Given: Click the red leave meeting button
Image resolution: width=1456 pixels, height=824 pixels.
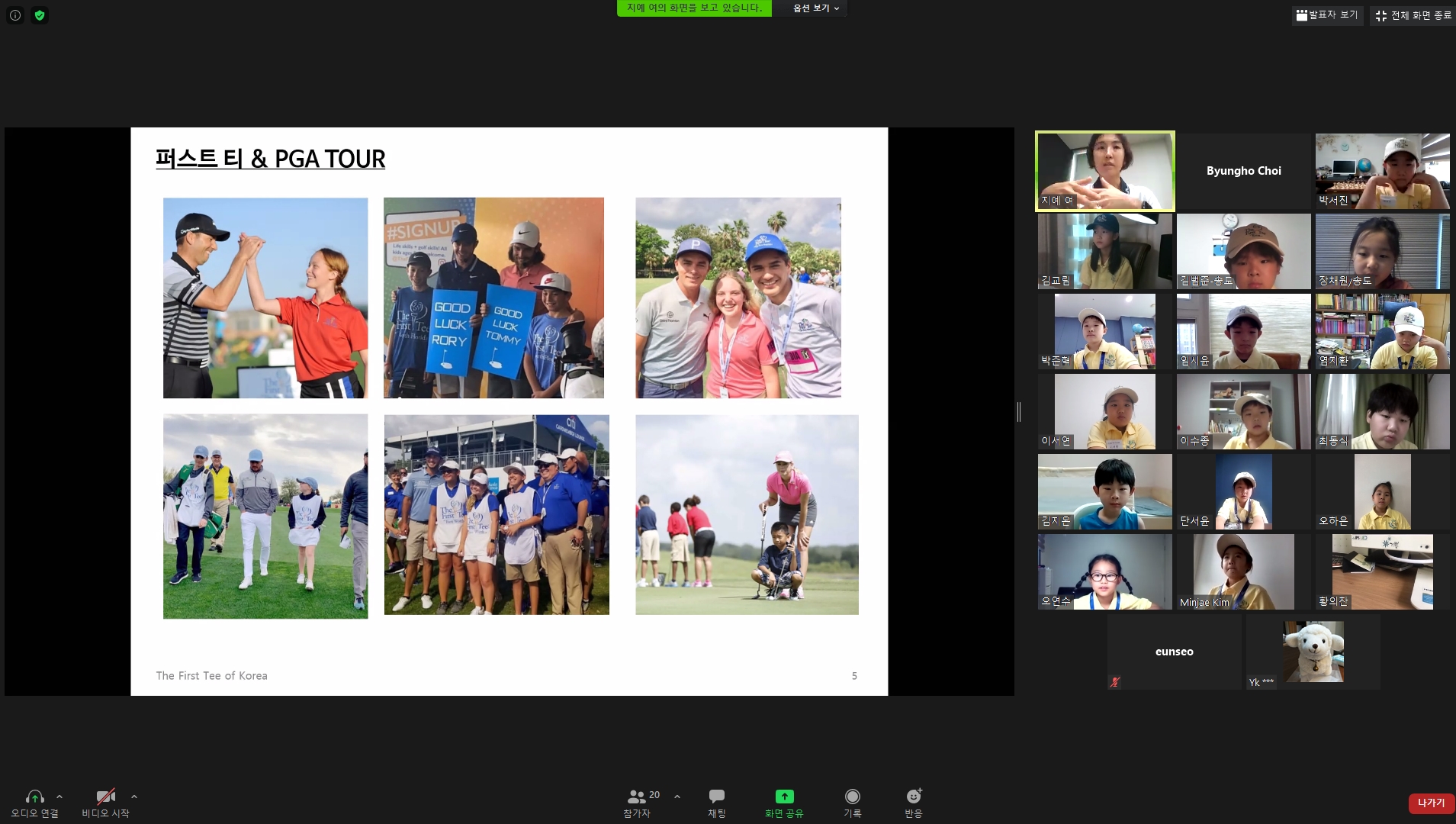Looking at the screenshot, I should click(1431, 803).
